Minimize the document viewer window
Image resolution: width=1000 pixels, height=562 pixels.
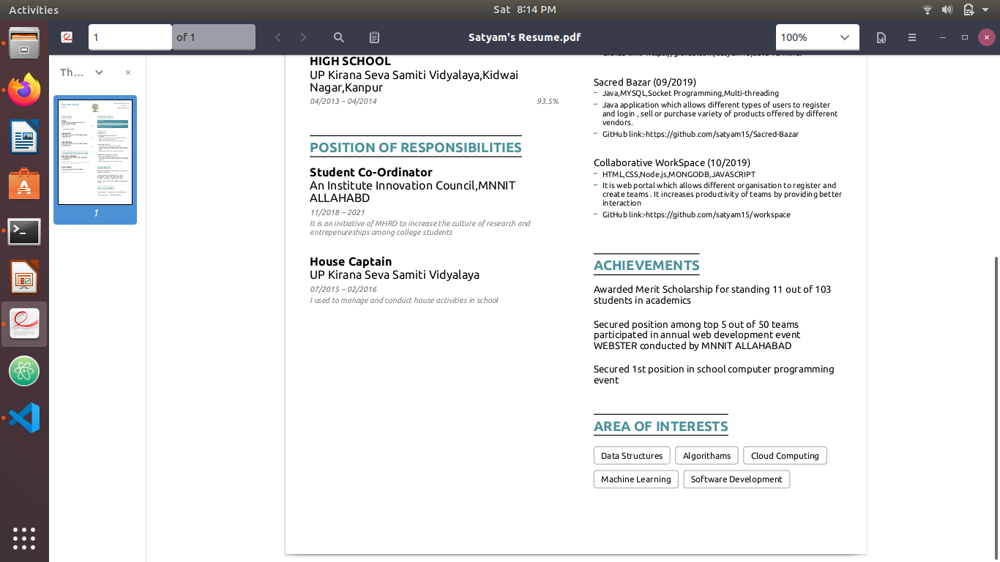coord(943,38)
